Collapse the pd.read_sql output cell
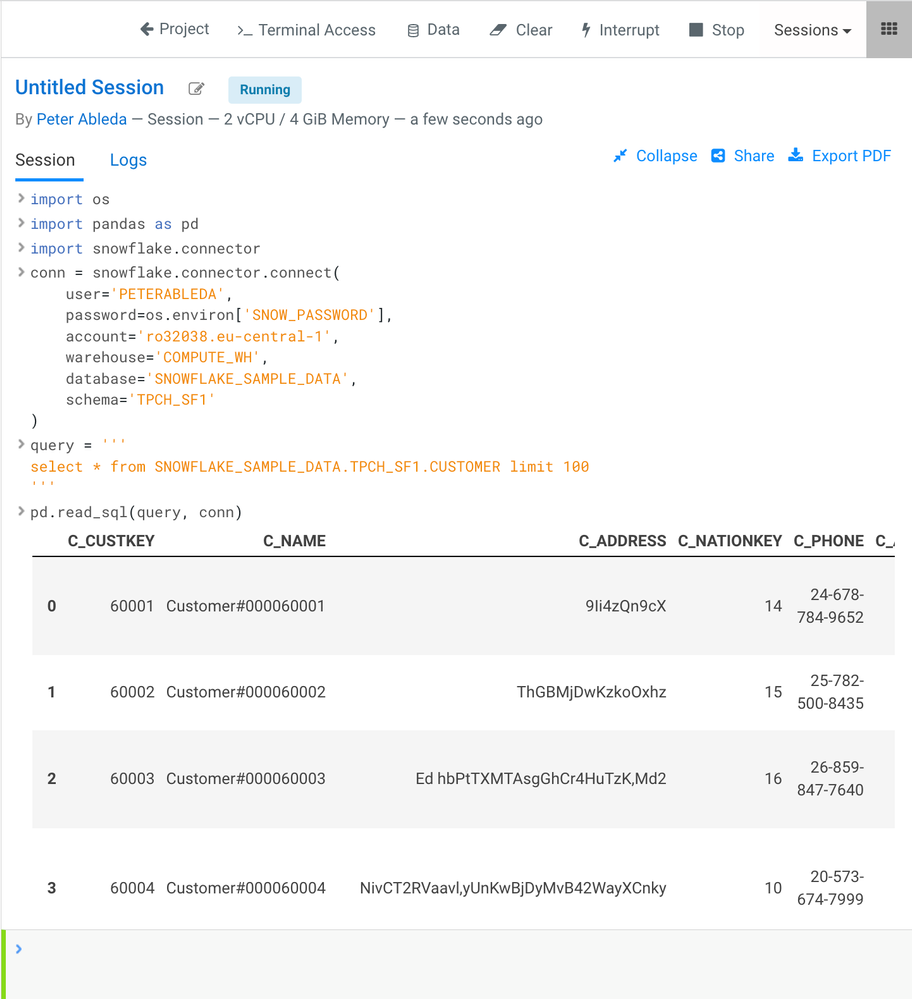The height and width of the screenshot is (999, 912). point(20,511)
